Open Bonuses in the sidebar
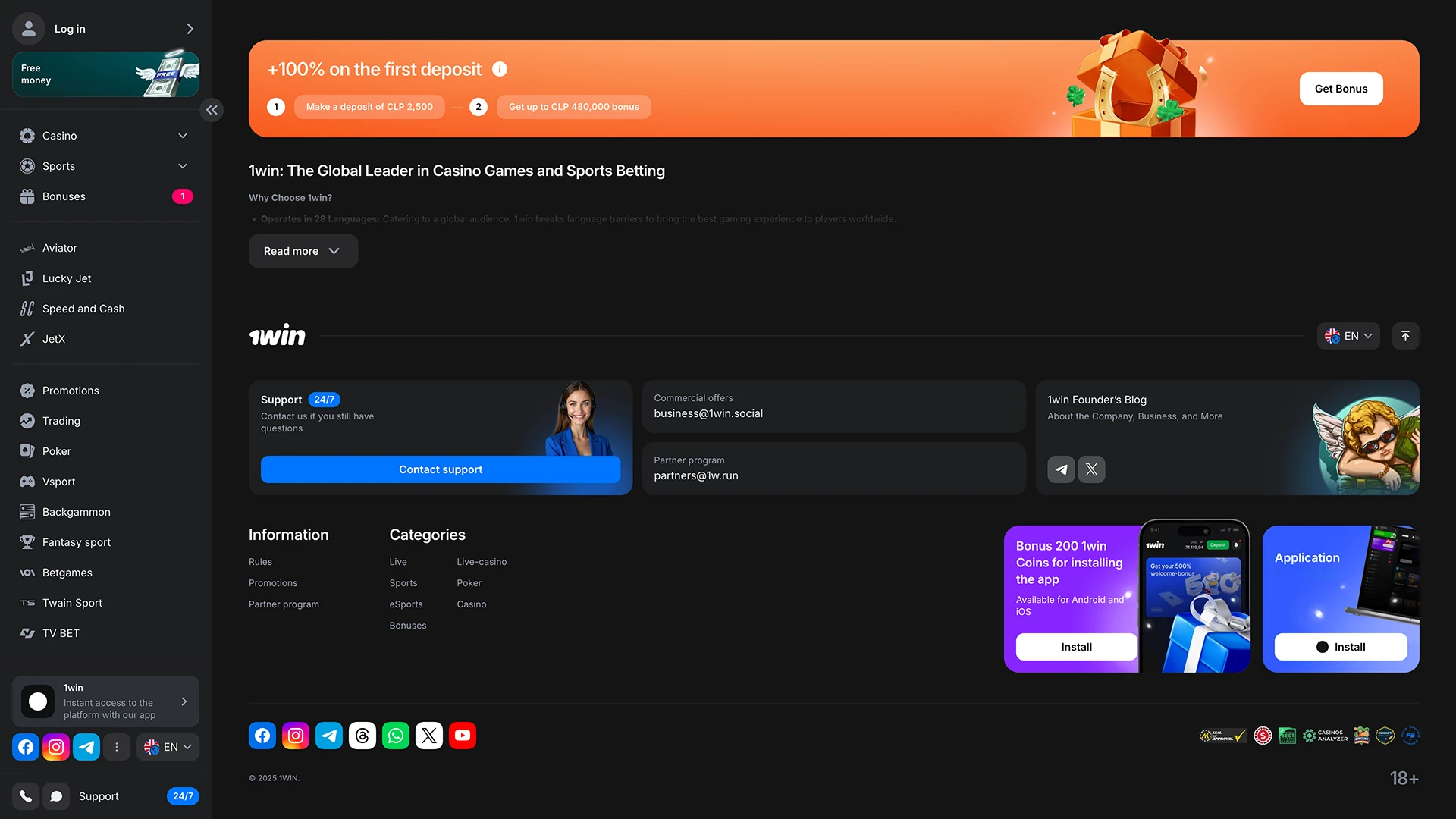 pyautogui.click(x=105, y=196)
